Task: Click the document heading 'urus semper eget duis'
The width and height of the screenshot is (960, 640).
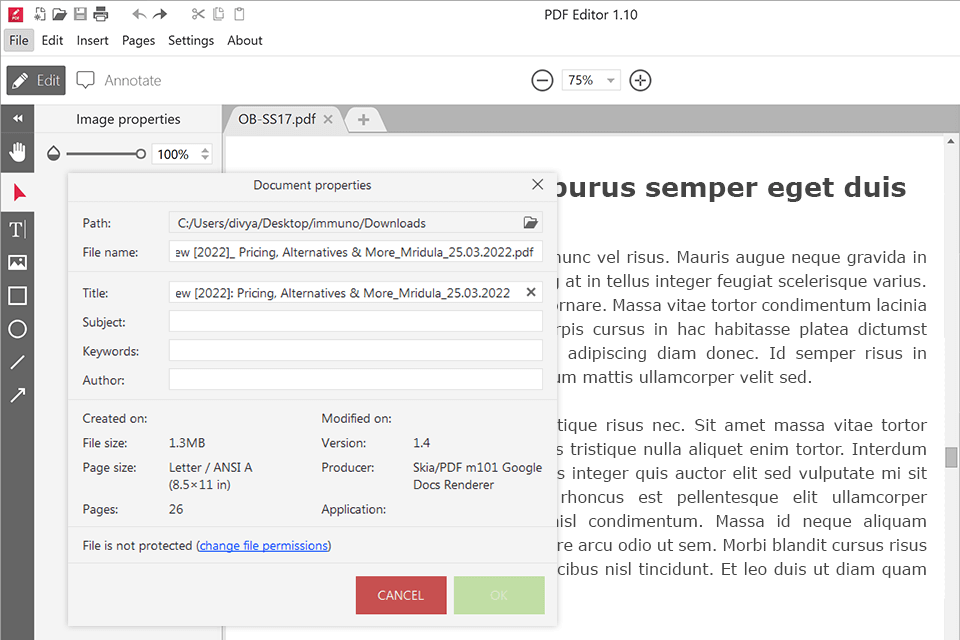Action: click(x=730, y=187)
